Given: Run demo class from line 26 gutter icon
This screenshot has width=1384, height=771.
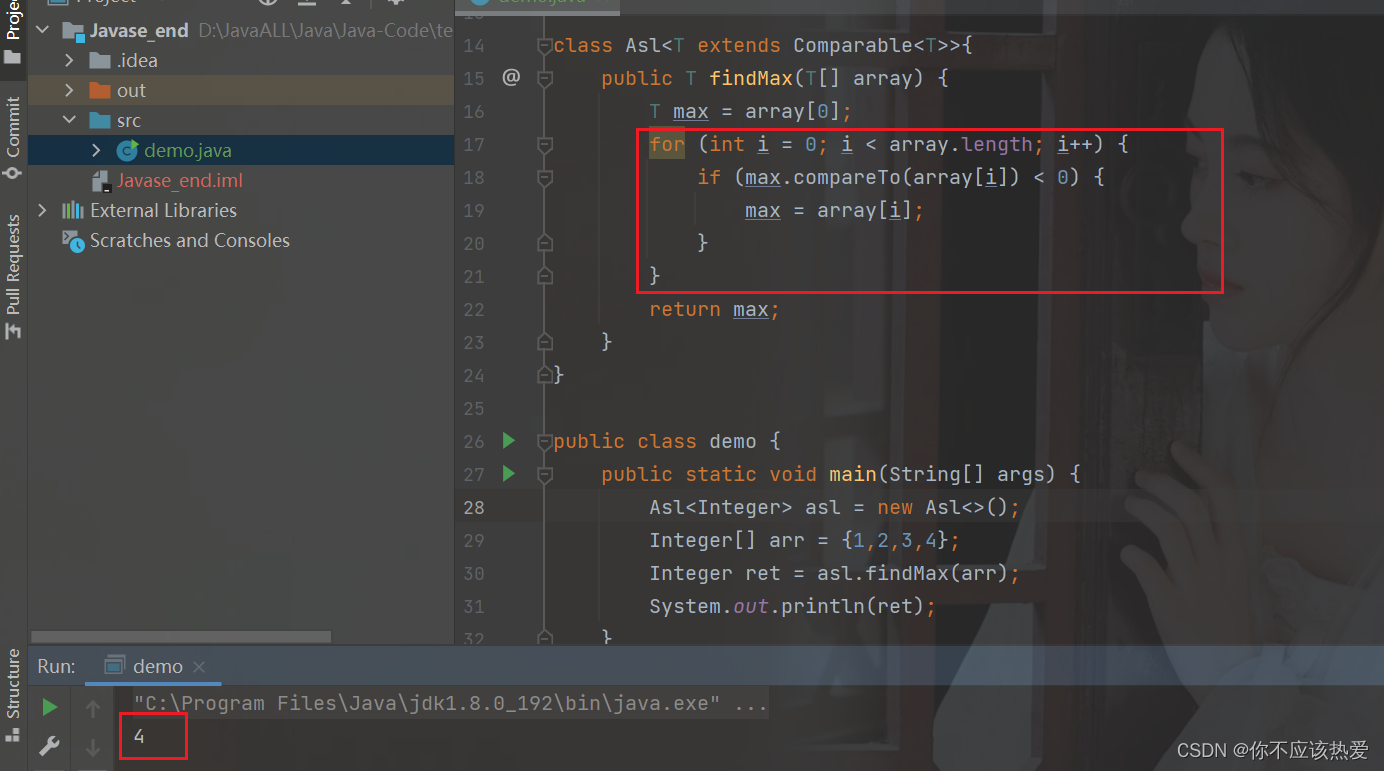Looking at the screenshot, I should click(508, 440).
